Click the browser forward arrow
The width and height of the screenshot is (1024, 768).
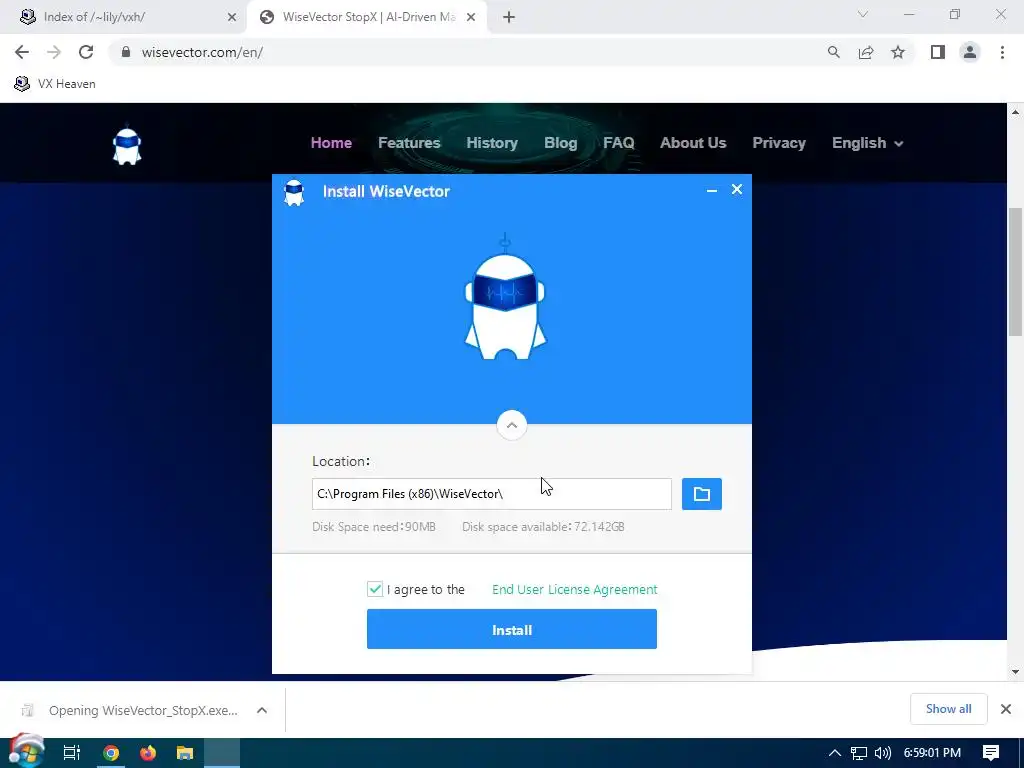tap(54, 52)
